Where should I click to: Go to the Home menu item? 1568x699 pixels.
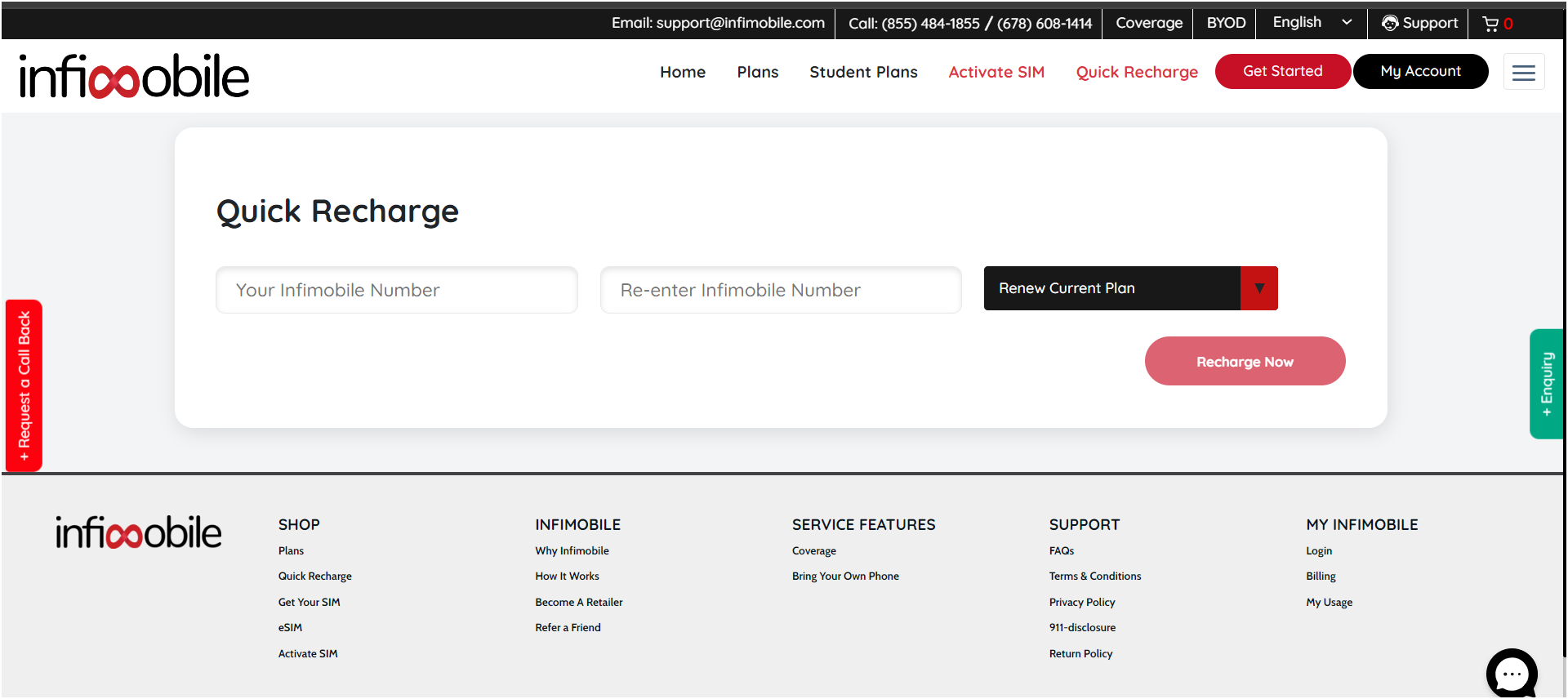[x=683, y=72]
